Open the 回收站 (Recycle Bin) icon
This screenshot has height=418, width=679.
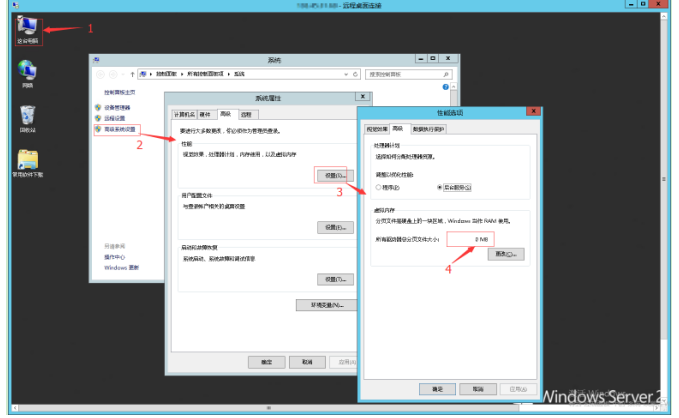point(27,117)
